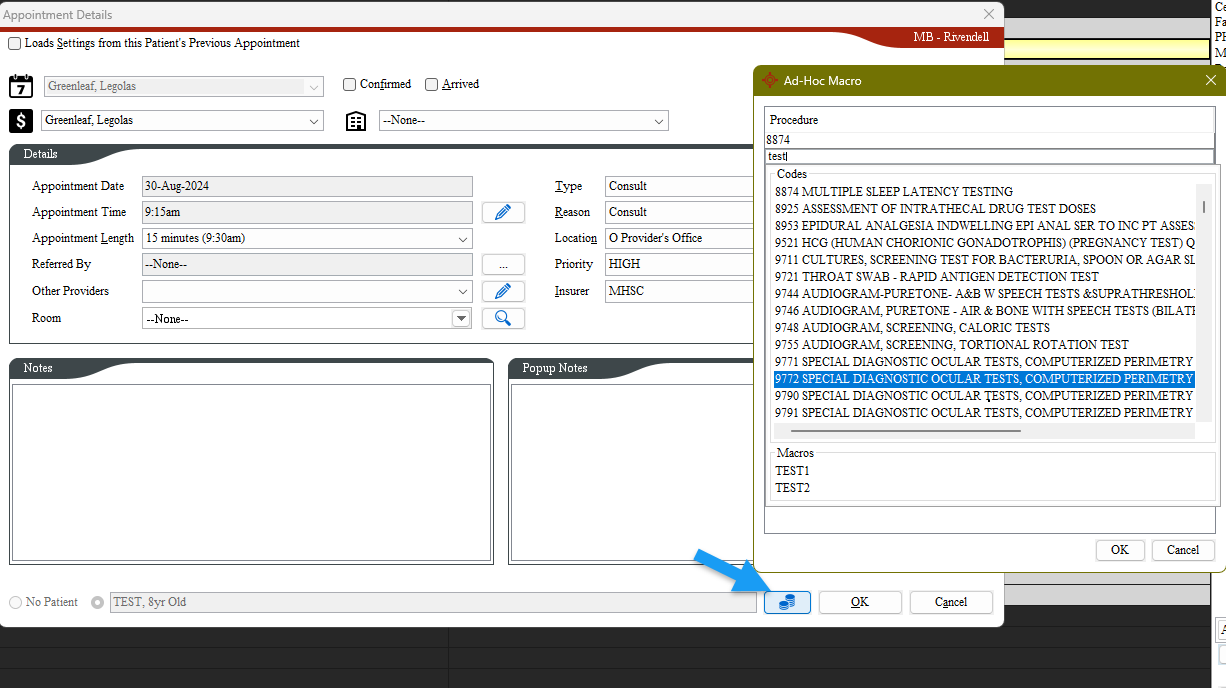
Task: Enable Loads Settings from Previous Appointment checkbox
Action: (14, 44)
